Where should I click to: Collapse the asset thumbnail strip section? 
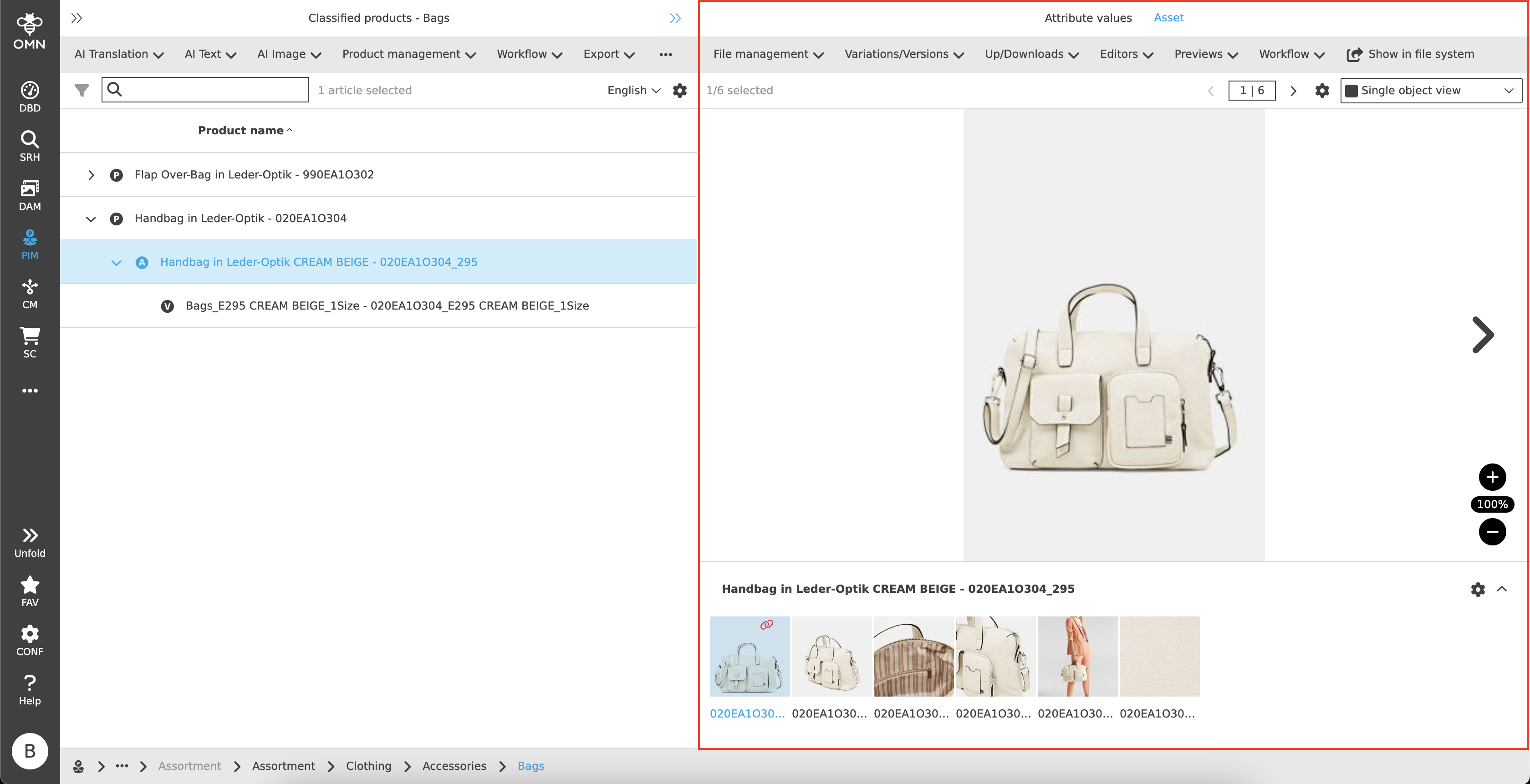pos(1501,589)
